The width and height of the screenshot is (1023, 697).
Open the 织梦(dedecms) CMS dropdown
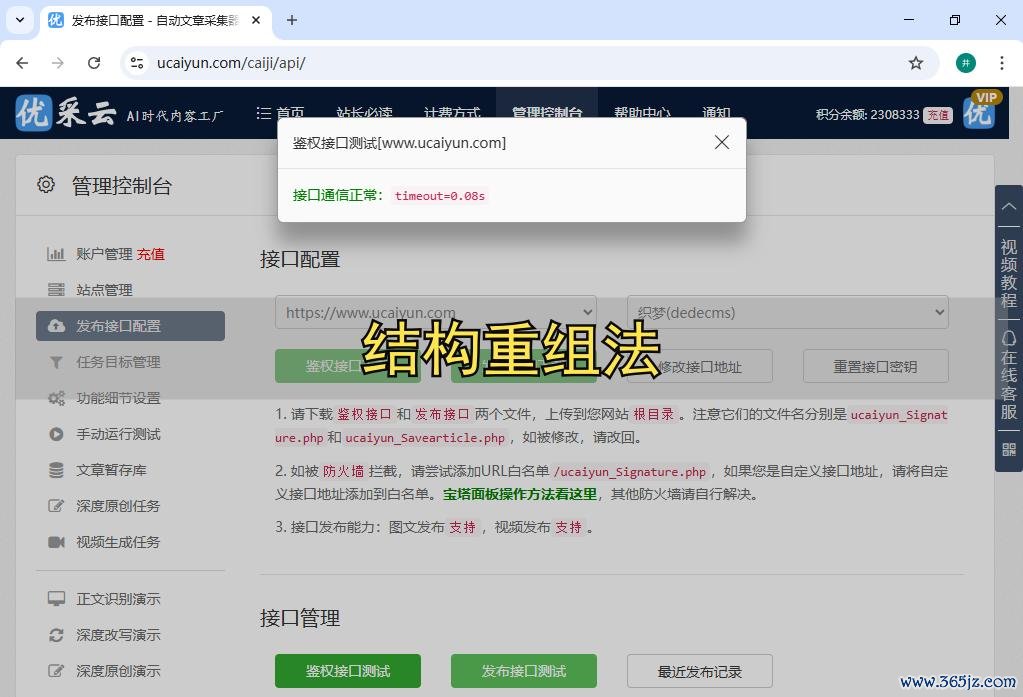click(788, 312)
